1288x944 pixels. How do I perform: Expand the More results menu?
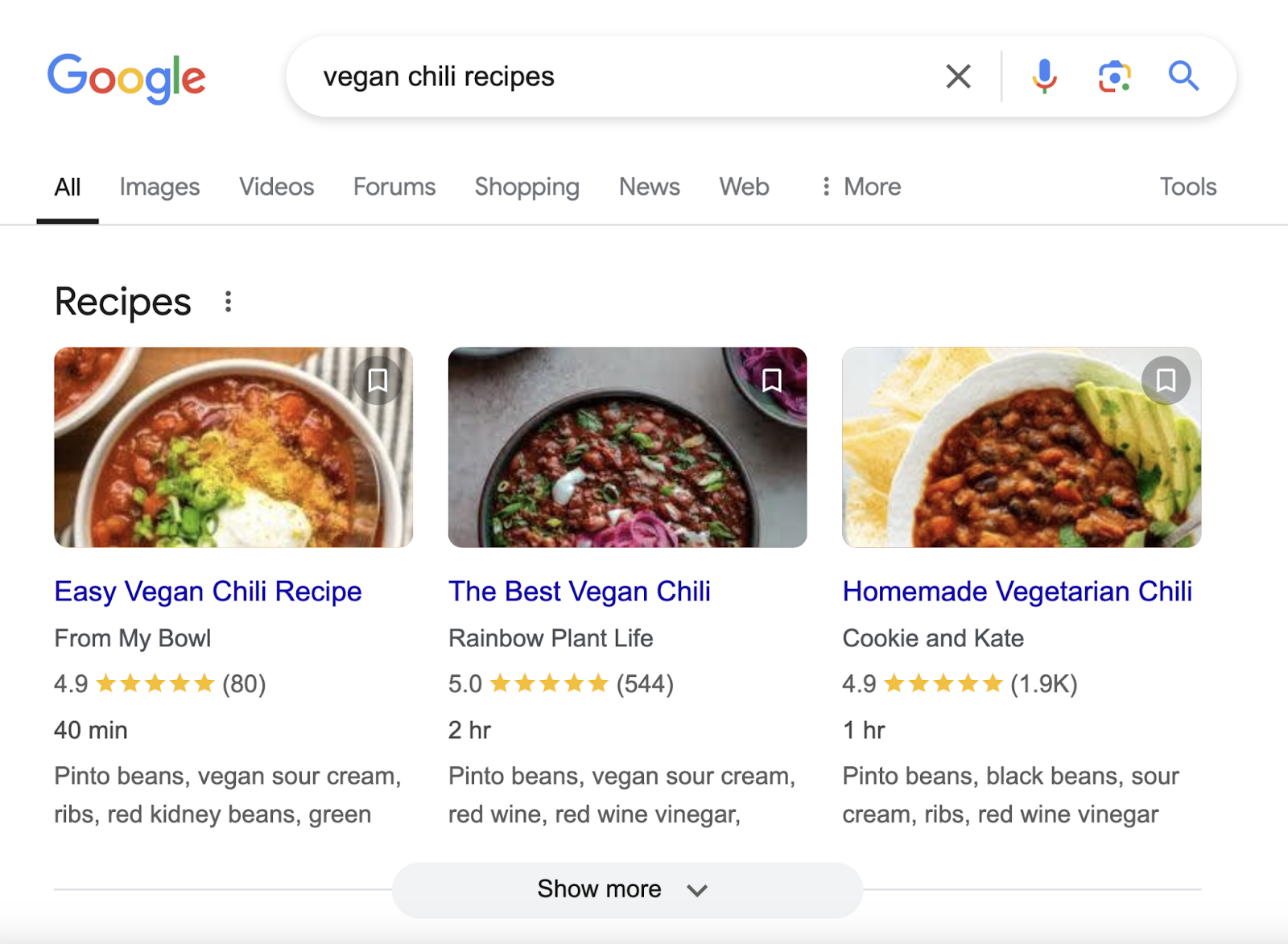(859, 187)
